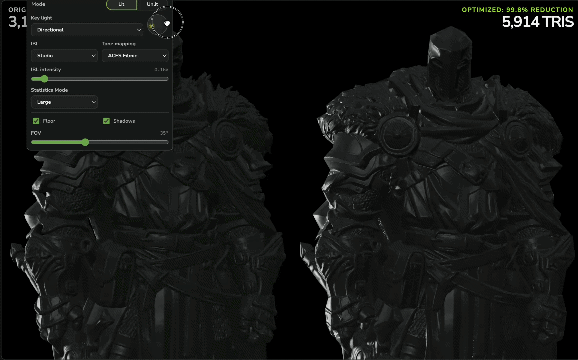Select the Unlit mode button

152,4
